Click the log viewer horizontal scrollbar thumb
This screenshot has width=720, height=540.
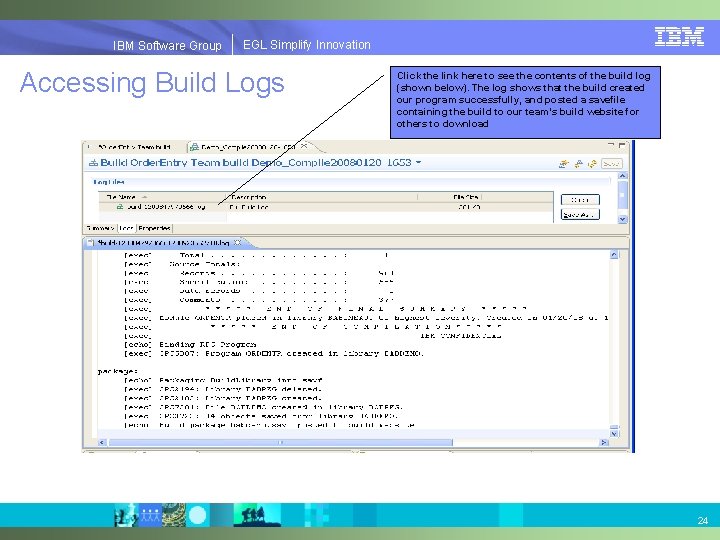(x=280, y=442)
